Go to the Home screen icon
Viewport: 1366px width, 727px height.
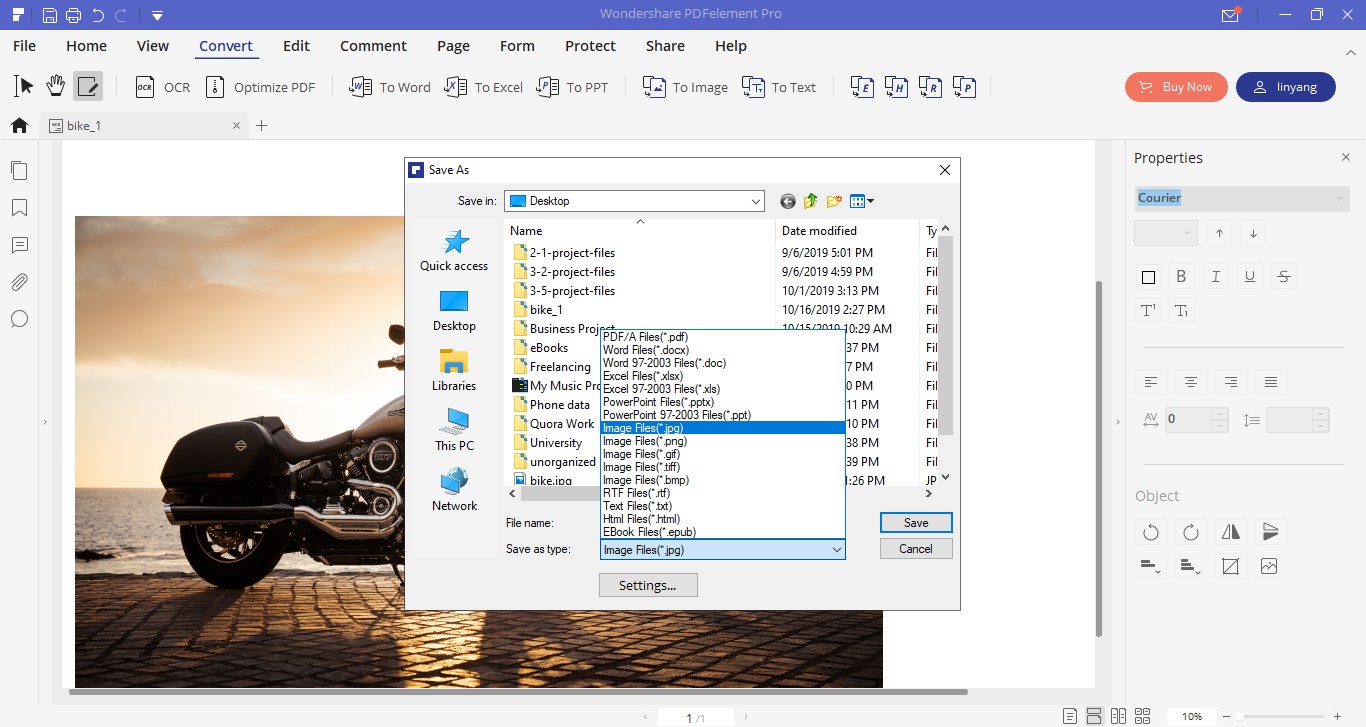click(x=19, y=126)
